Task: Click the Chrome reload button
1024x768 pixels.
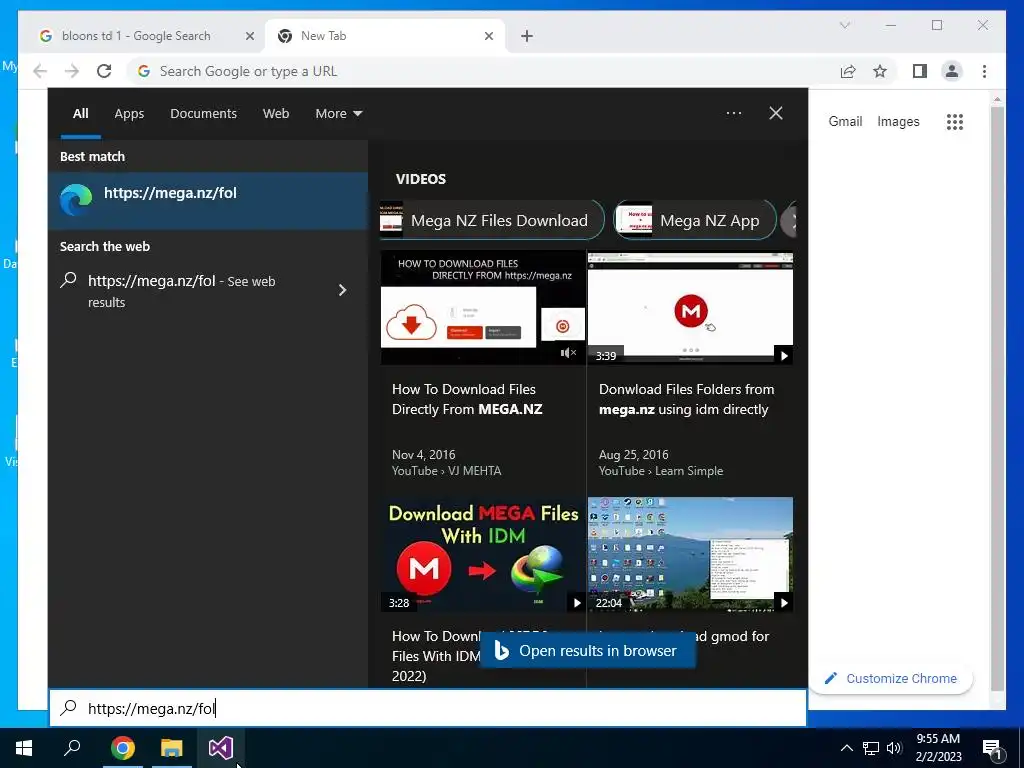Action: tap(104, 71)
